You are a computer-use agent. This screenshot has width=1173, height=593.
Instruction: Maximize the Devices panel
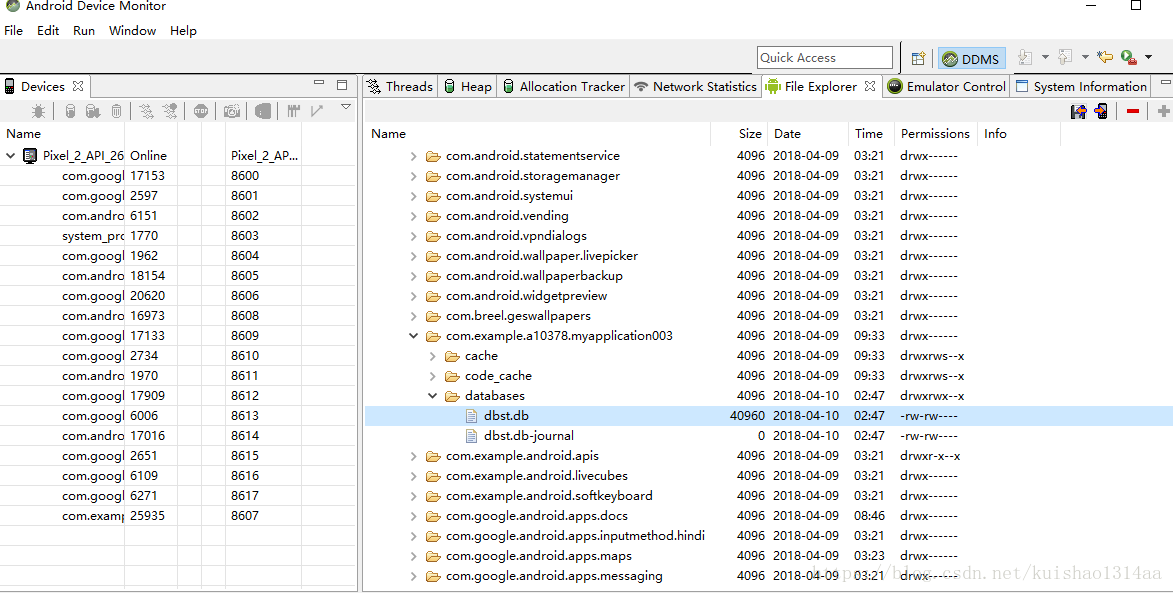(342, 85)
